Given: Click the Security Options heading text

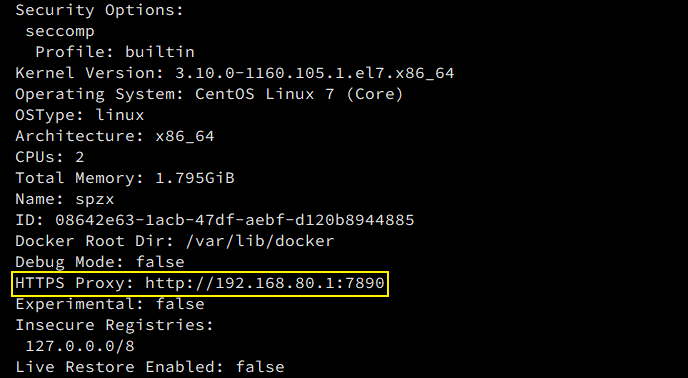Looking at the screenshot, I should tap(100, 10).
